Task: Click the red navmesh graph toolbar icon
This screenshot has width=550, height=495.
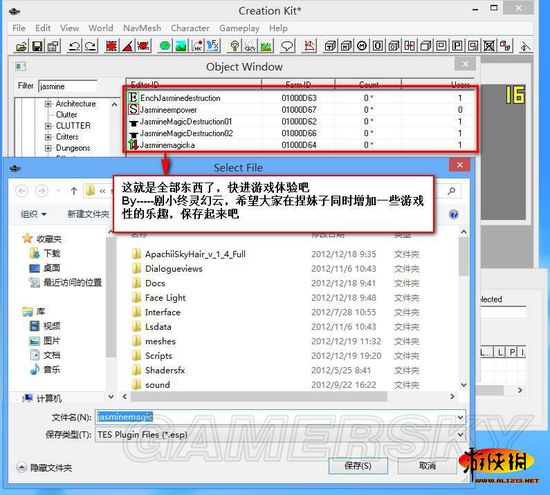Action: click(x=309, y=46)
